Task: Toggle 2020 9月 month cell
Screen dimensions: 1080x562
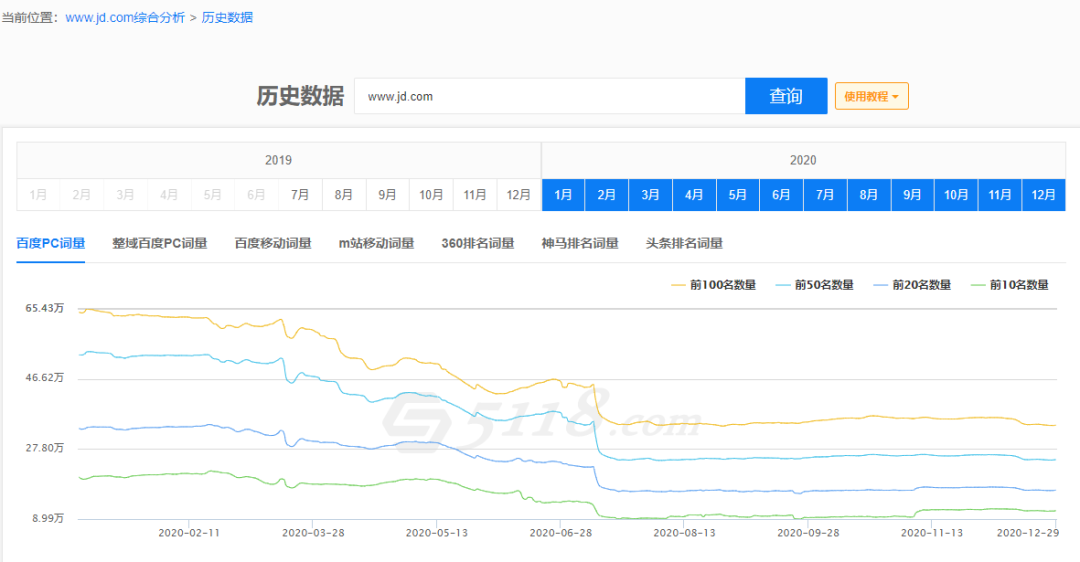Action: (913, 195)
